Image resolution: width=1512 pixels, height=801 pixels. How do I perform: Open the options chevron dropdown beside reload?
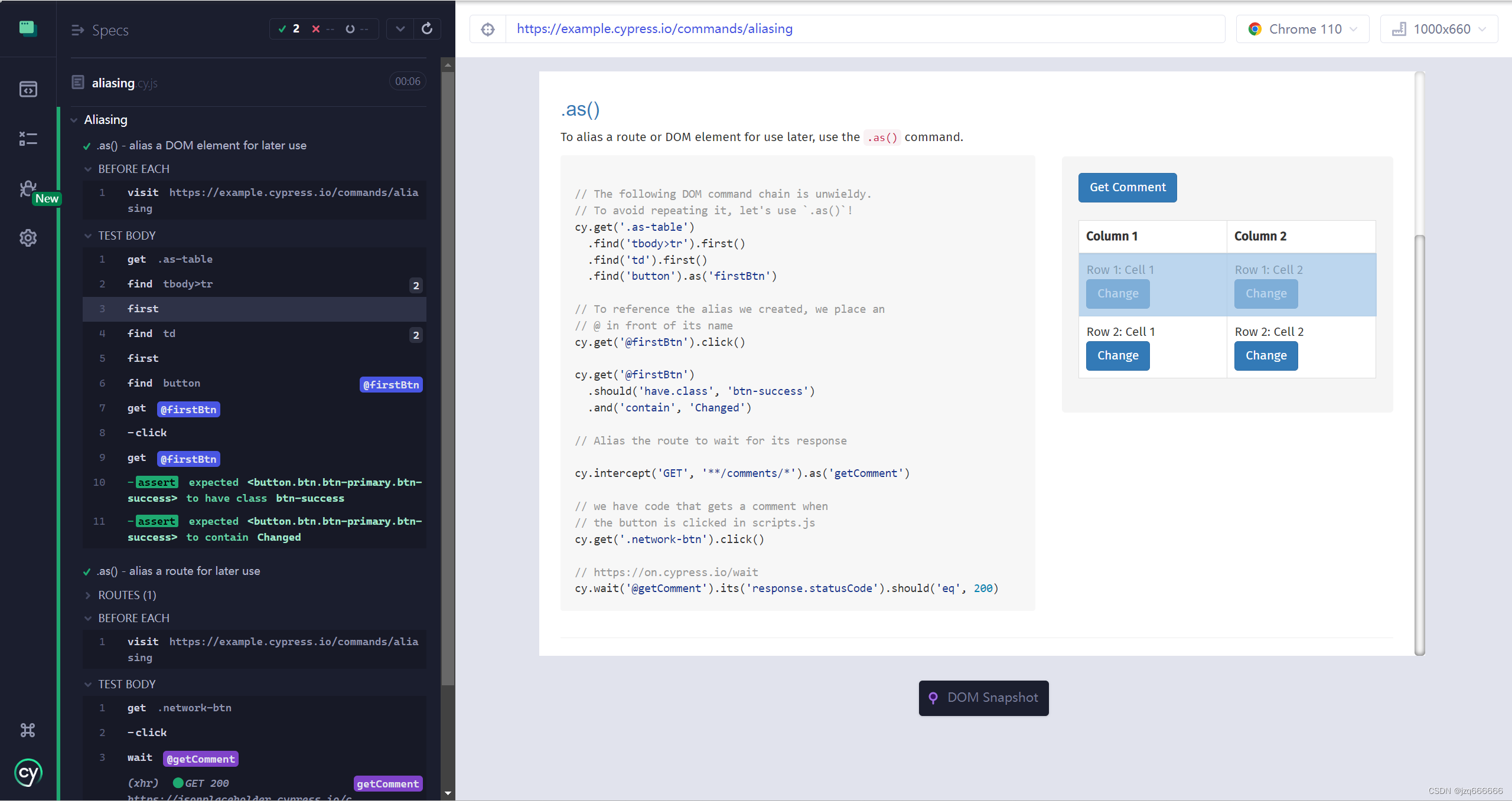pos(400,28)
